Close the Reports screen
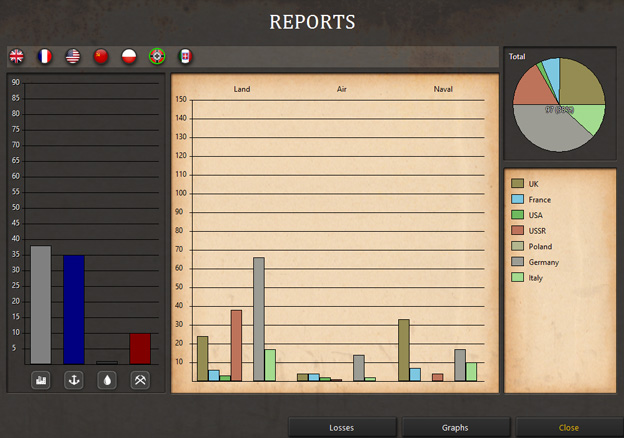This screenshot has width=624, height=438. tap(569, 428)
